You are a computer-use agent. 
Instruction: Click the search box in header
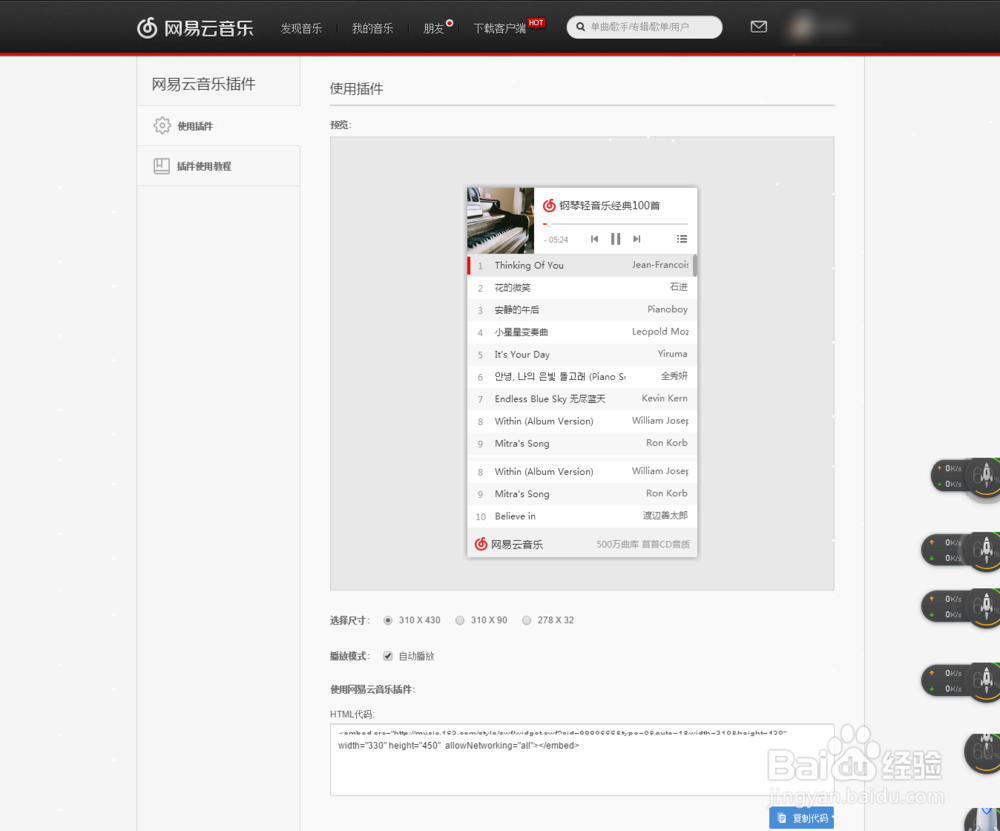(644, 27)
